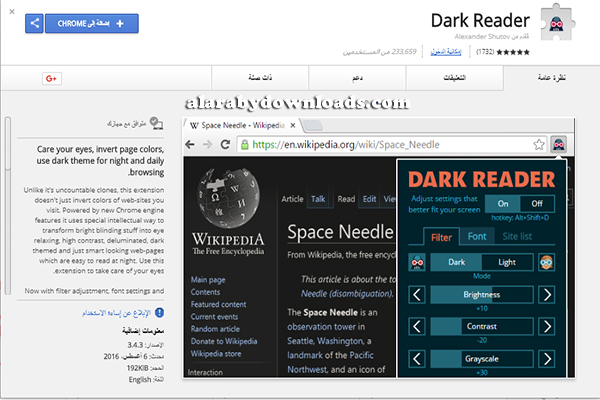600x400 pixels.
Task: Click the share icon button
Action: [34, 23]
